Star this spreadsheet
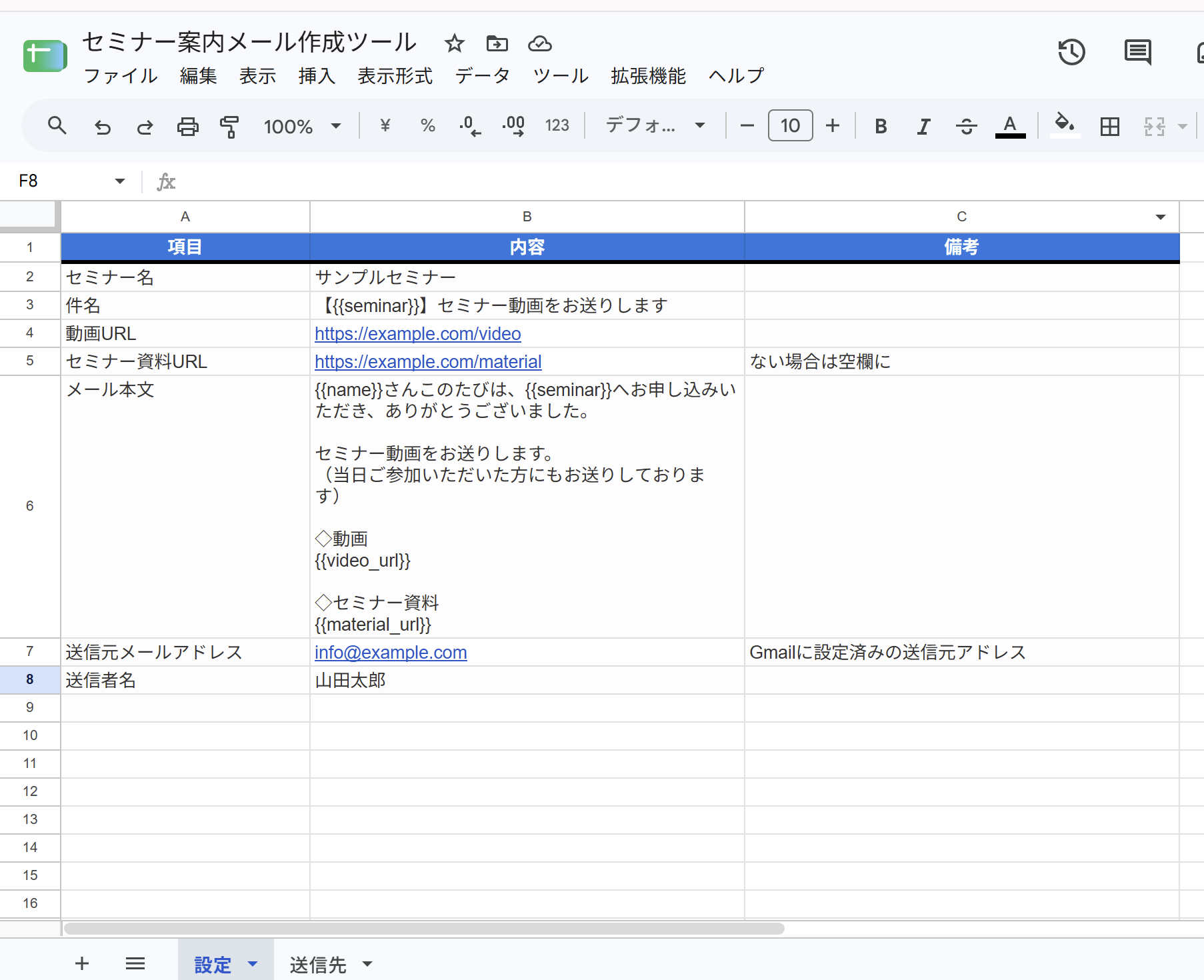Screen dimensions: 1204x980 coord(455,44)
